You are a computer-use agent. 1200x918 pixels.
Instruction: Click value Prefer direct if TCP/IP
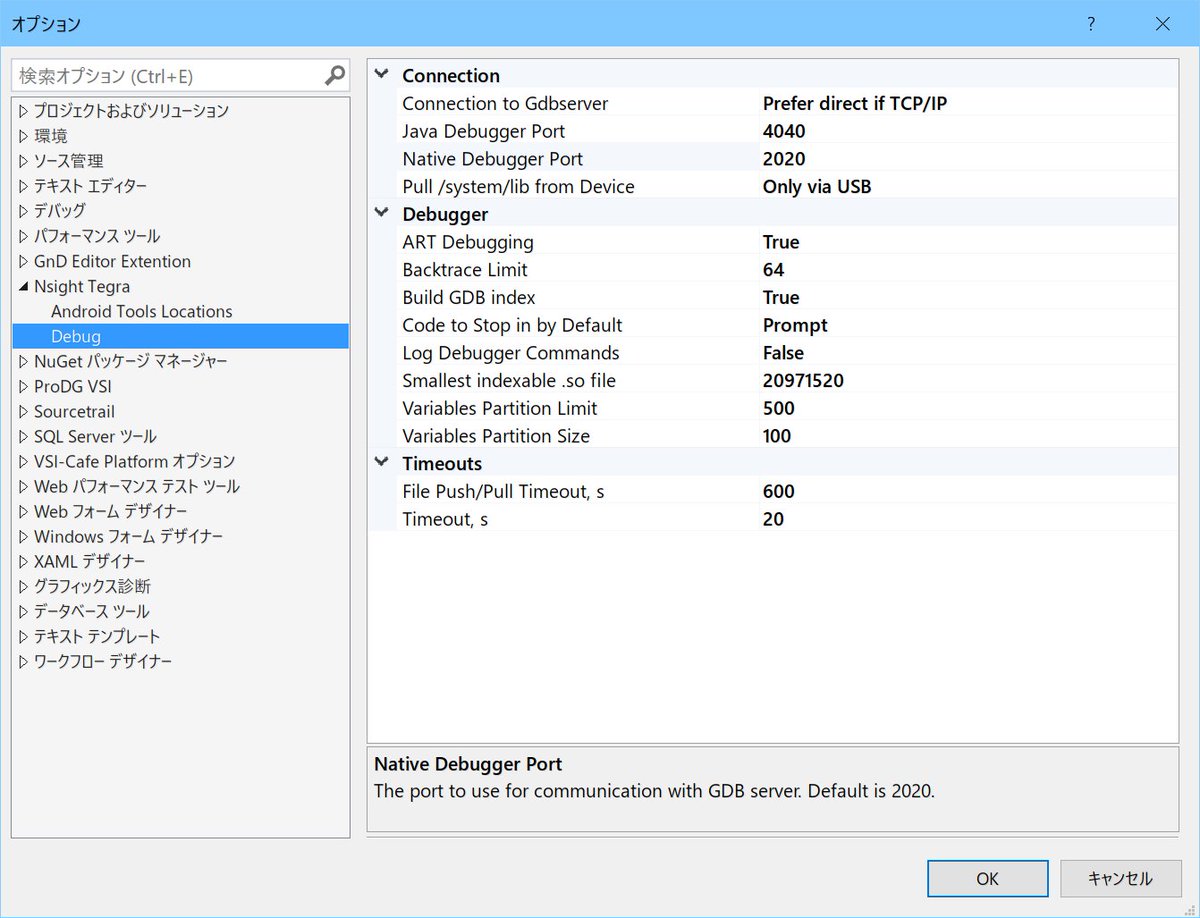click(855, 103)
